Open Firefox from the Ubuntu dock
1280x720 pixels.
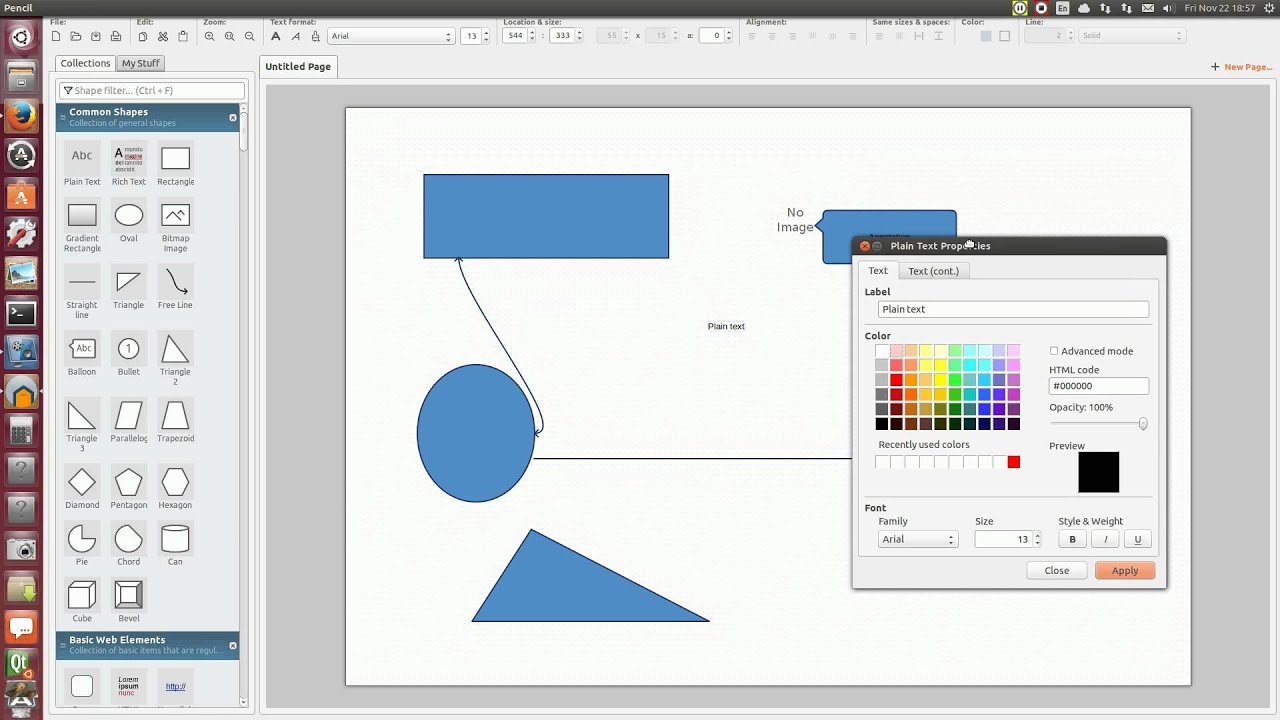[22, 116]
